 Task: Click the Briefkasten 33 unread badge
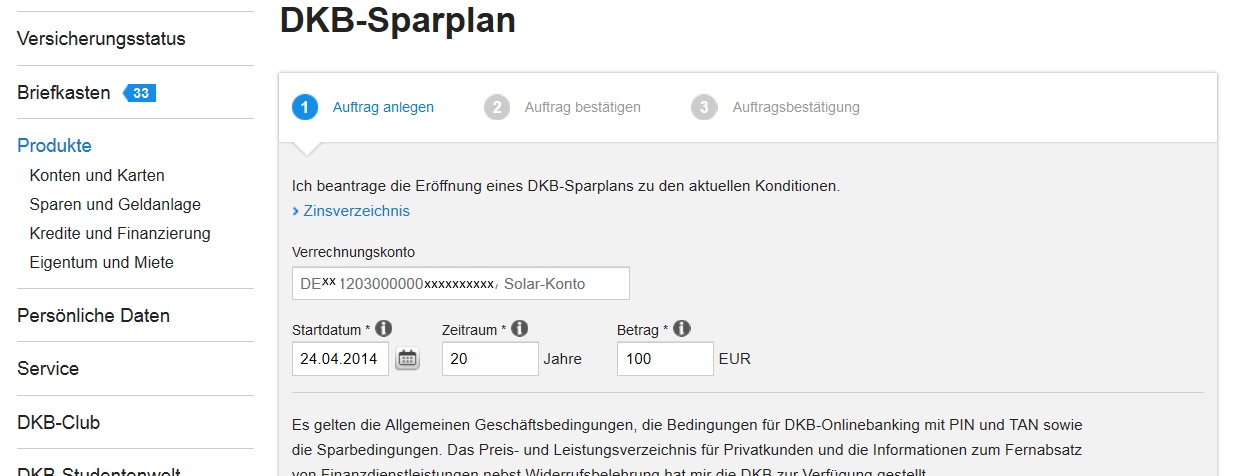[139, 93]
